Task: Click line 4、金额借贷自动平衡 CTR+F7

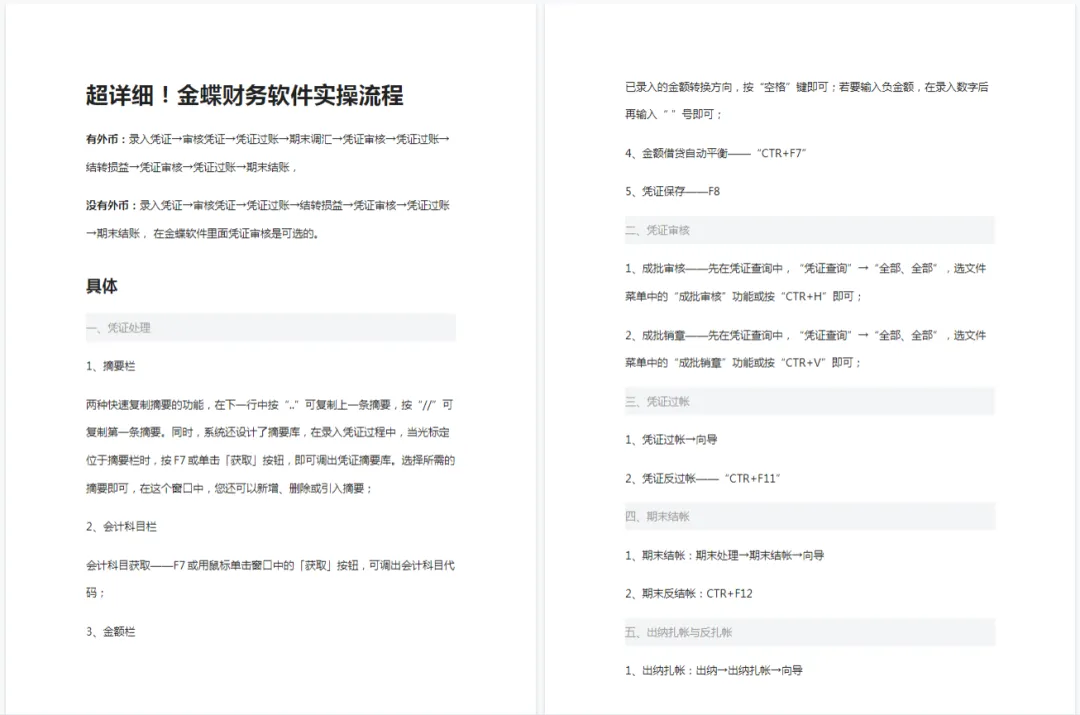Action: click(x=715, y=154)
